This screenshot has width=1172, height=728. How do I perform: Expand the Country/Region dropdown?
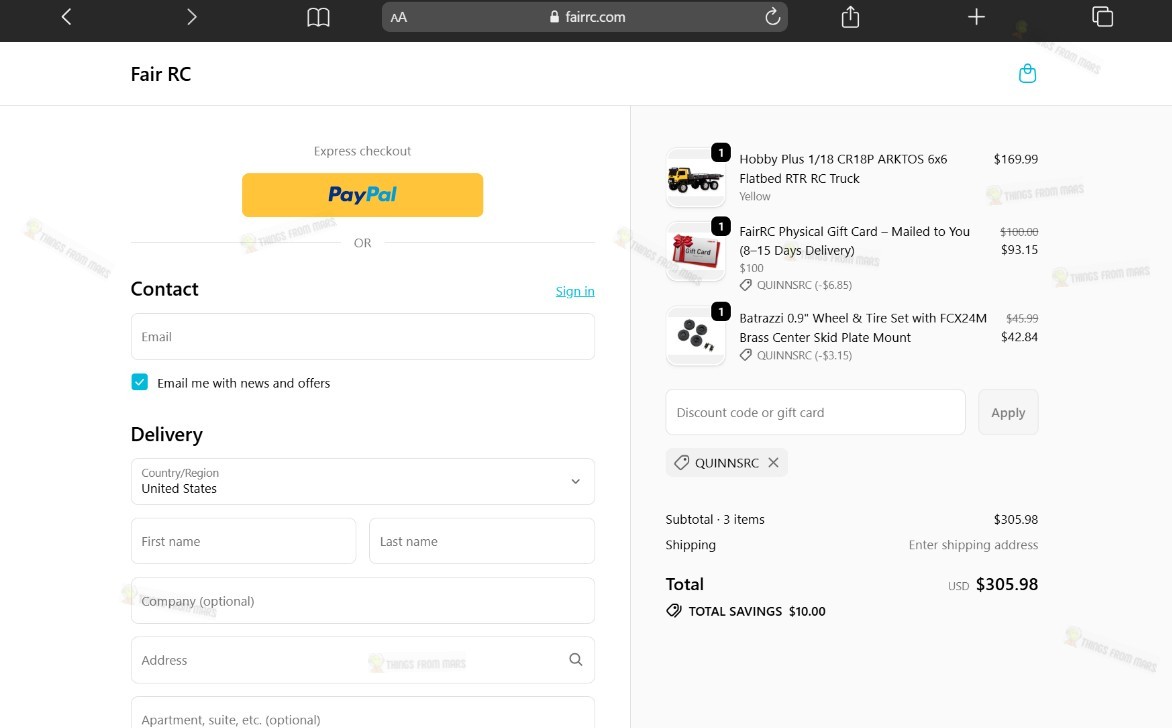coord(363,481)
